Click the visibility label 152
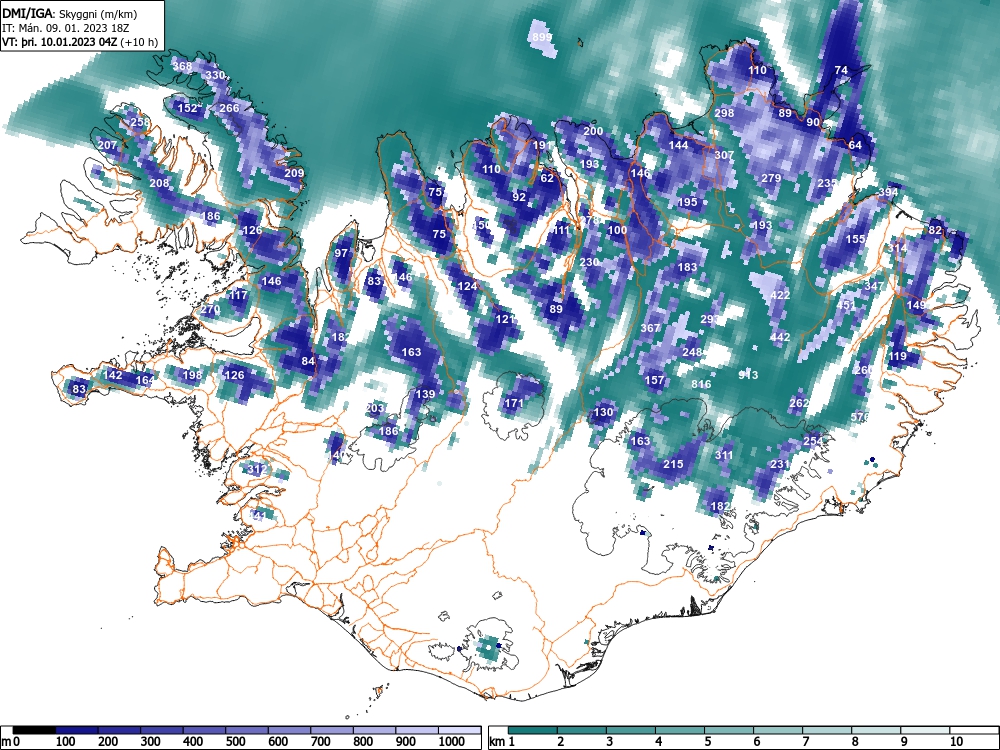 (x=188, y=108)
